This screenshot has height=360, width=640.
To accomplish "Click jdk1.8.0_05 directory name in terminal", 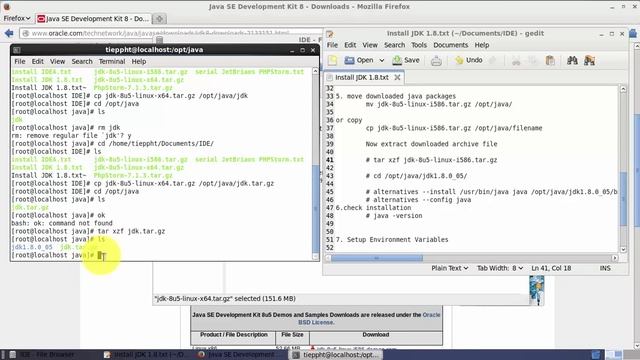I will pos(32,247).
